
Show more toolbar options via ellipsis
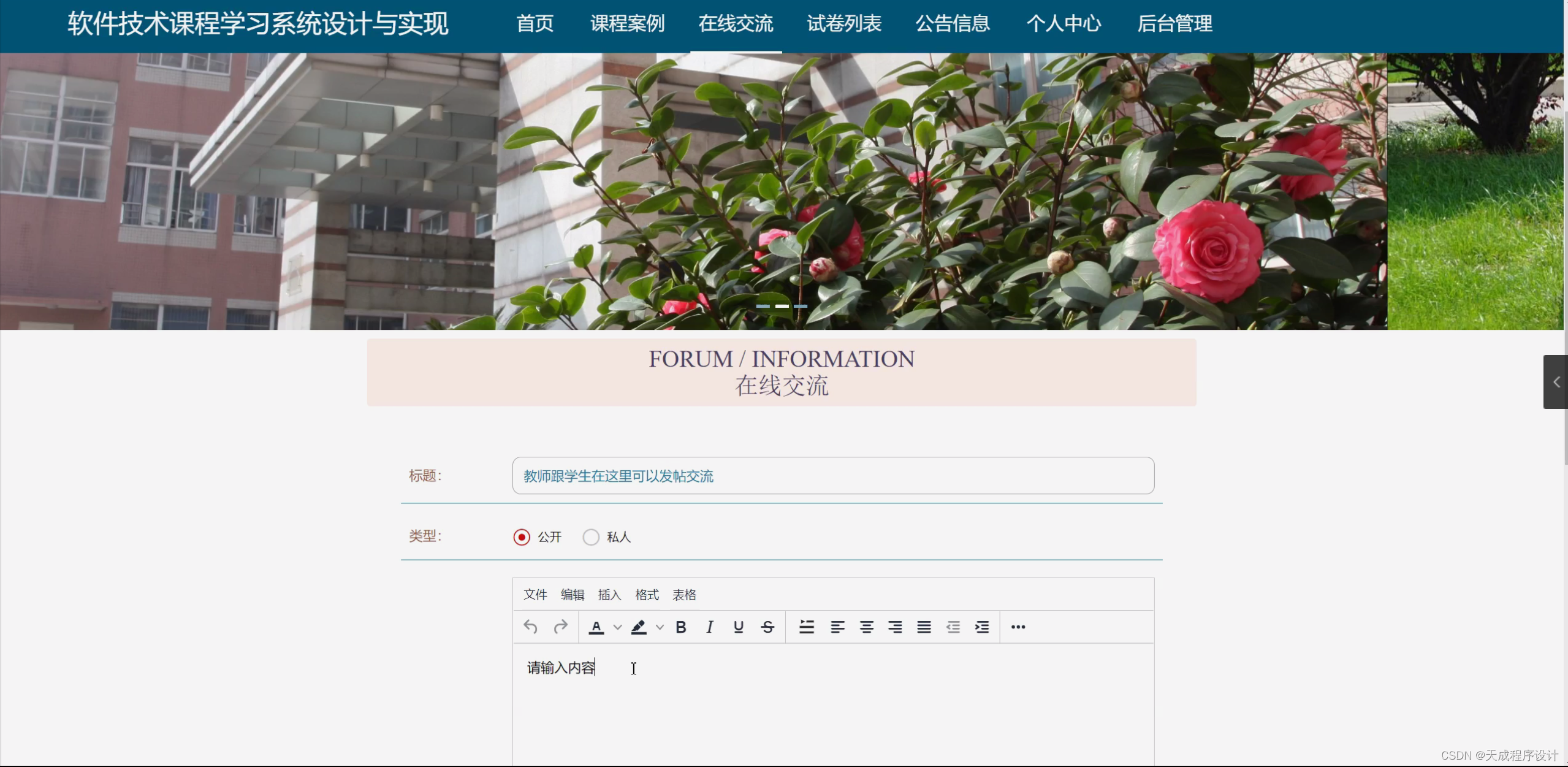1017,627
